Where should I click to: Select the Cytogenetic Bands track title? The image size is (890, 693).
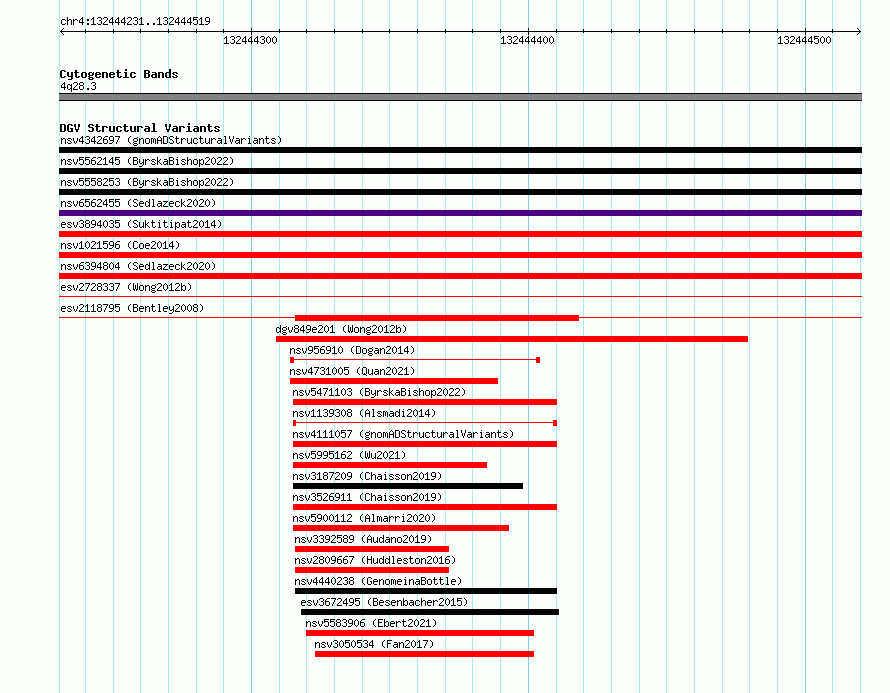pyautogui.click(x=119, y=74)
